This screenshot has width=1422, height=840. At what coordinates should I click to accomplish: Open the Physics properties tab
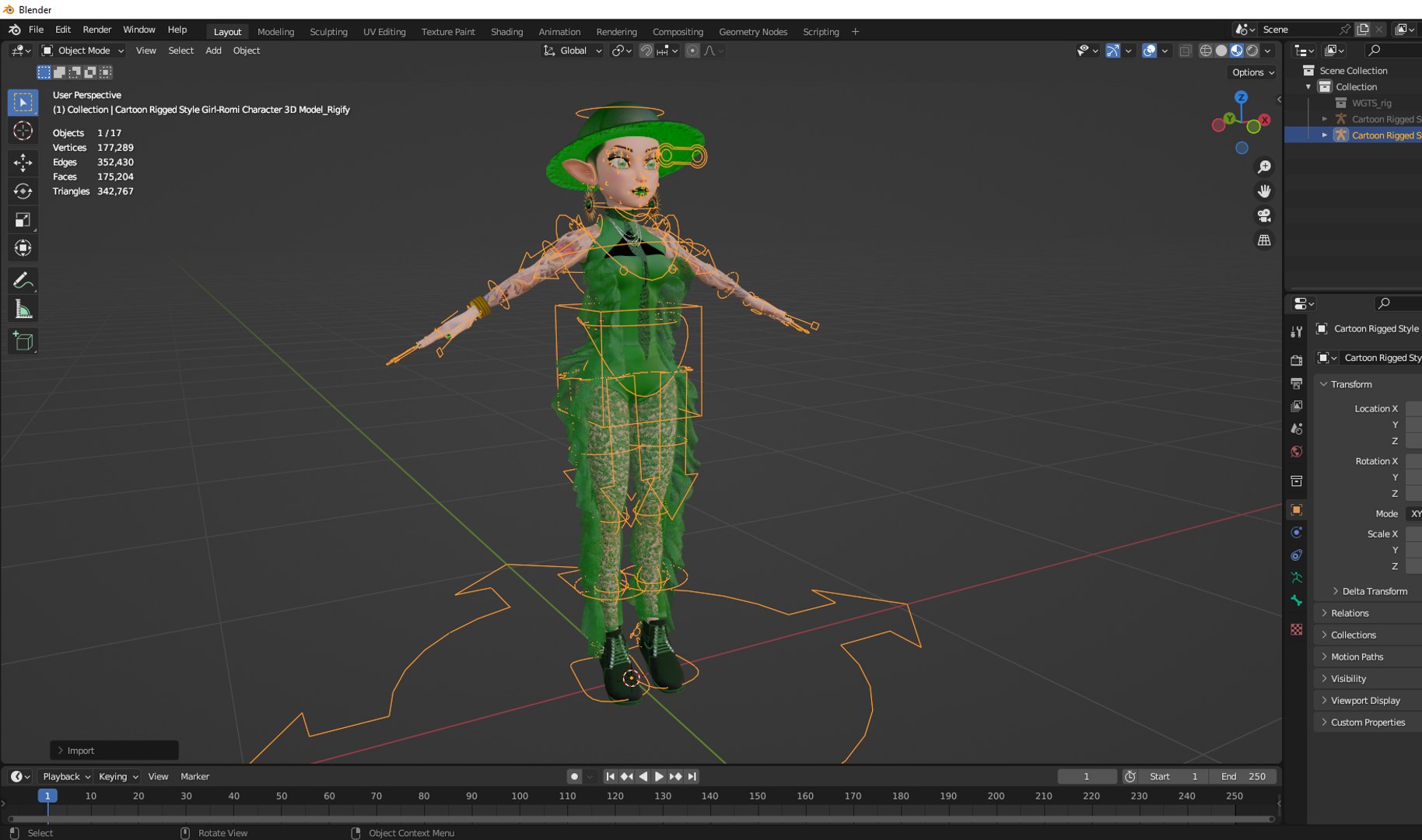click(1296, 533)
